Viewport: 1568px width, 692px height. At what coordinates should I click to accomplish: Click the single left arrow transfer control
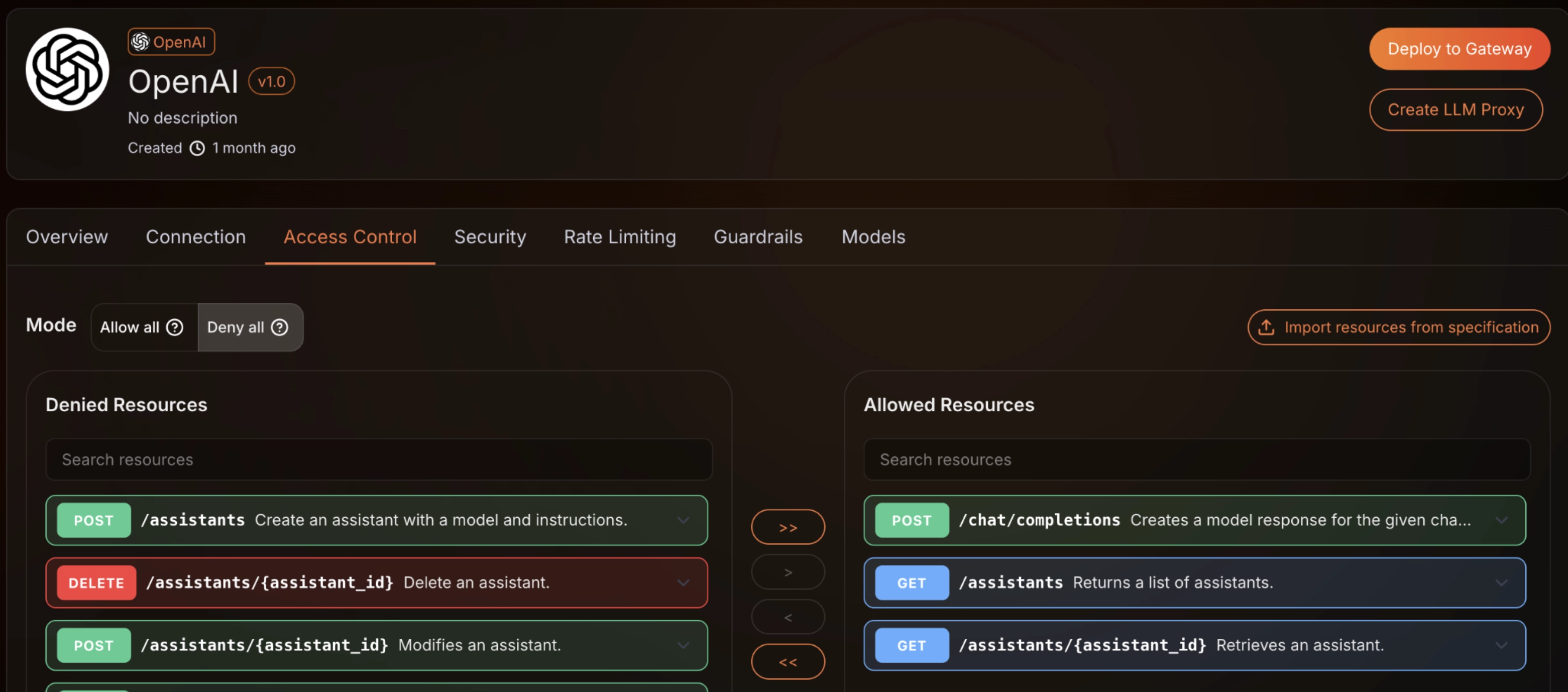click(788, 617)
